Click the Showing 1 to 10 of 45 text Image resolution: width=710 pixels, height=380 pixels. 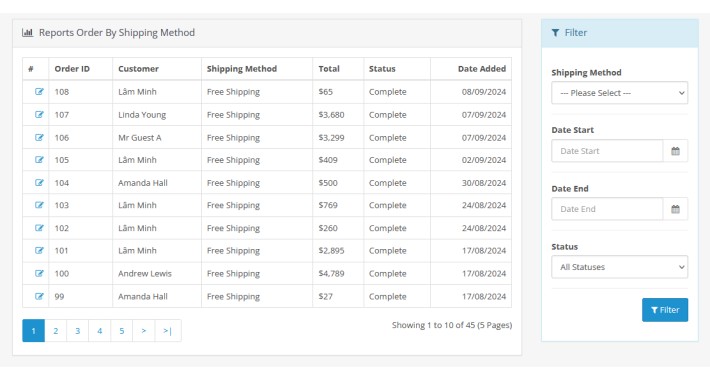coord(452,325)
